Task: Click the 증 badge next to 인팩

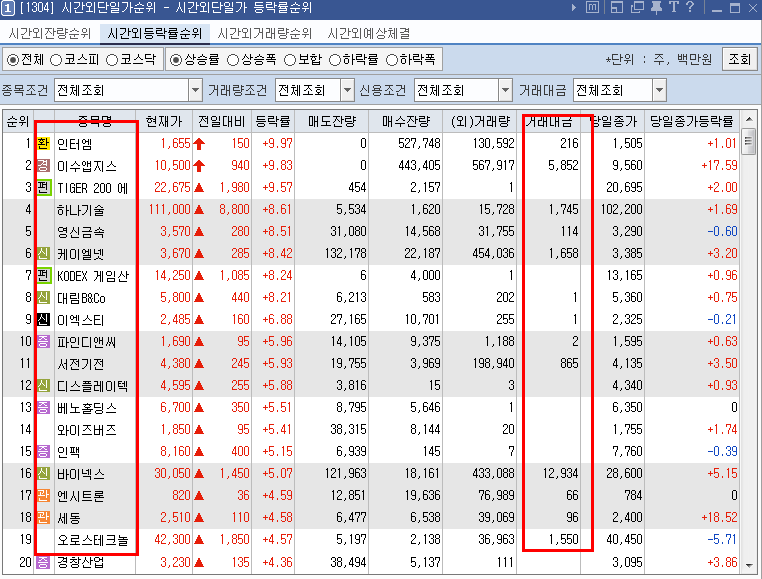Action: [x=43, y=451]
